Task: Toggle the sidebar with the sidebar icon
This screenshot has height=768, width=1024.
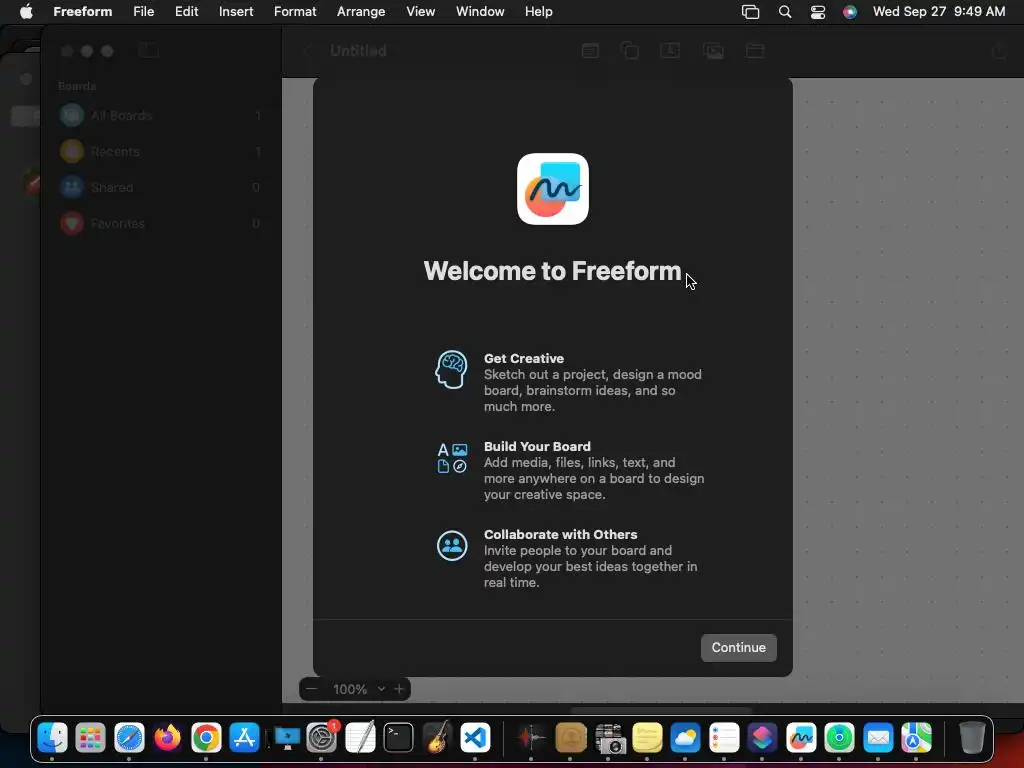Action: 149,50
